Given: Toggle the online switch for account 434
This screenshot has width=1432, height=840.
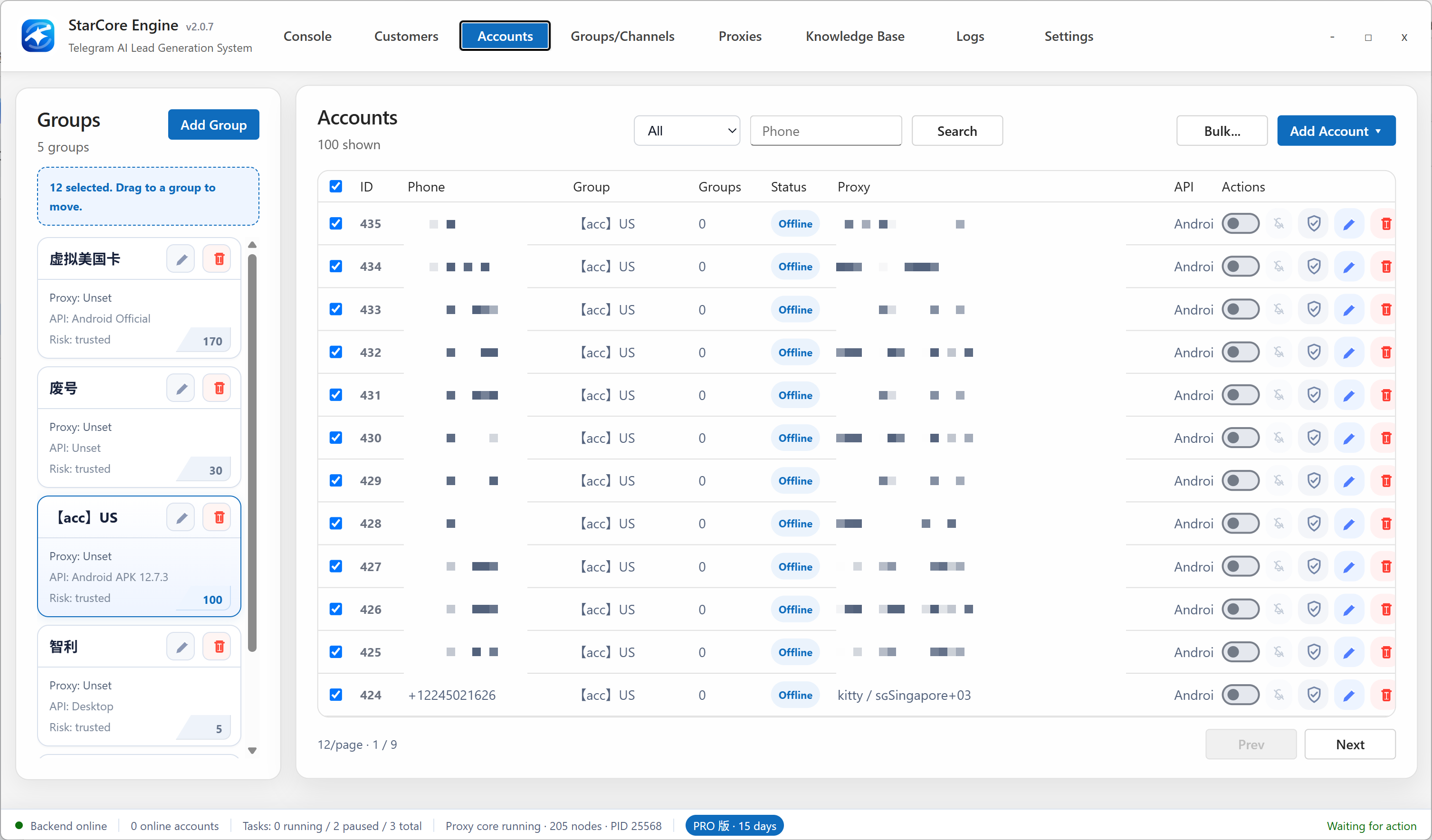Looking at the screenshot, I should point(1241,266).
